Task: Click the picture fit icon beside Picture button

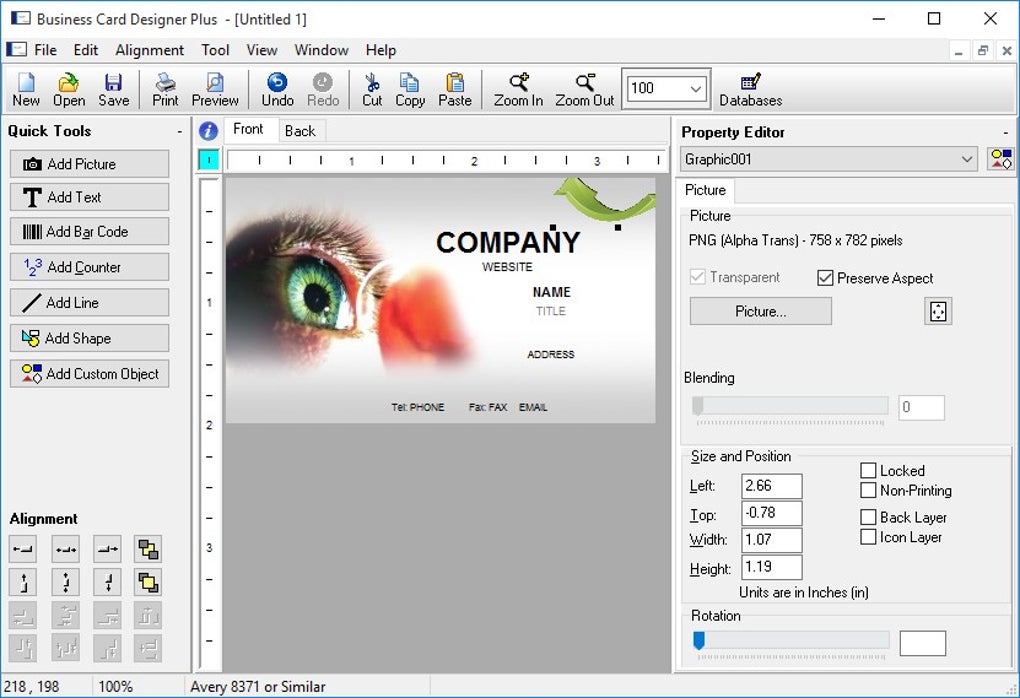Action: coord(938,311)
